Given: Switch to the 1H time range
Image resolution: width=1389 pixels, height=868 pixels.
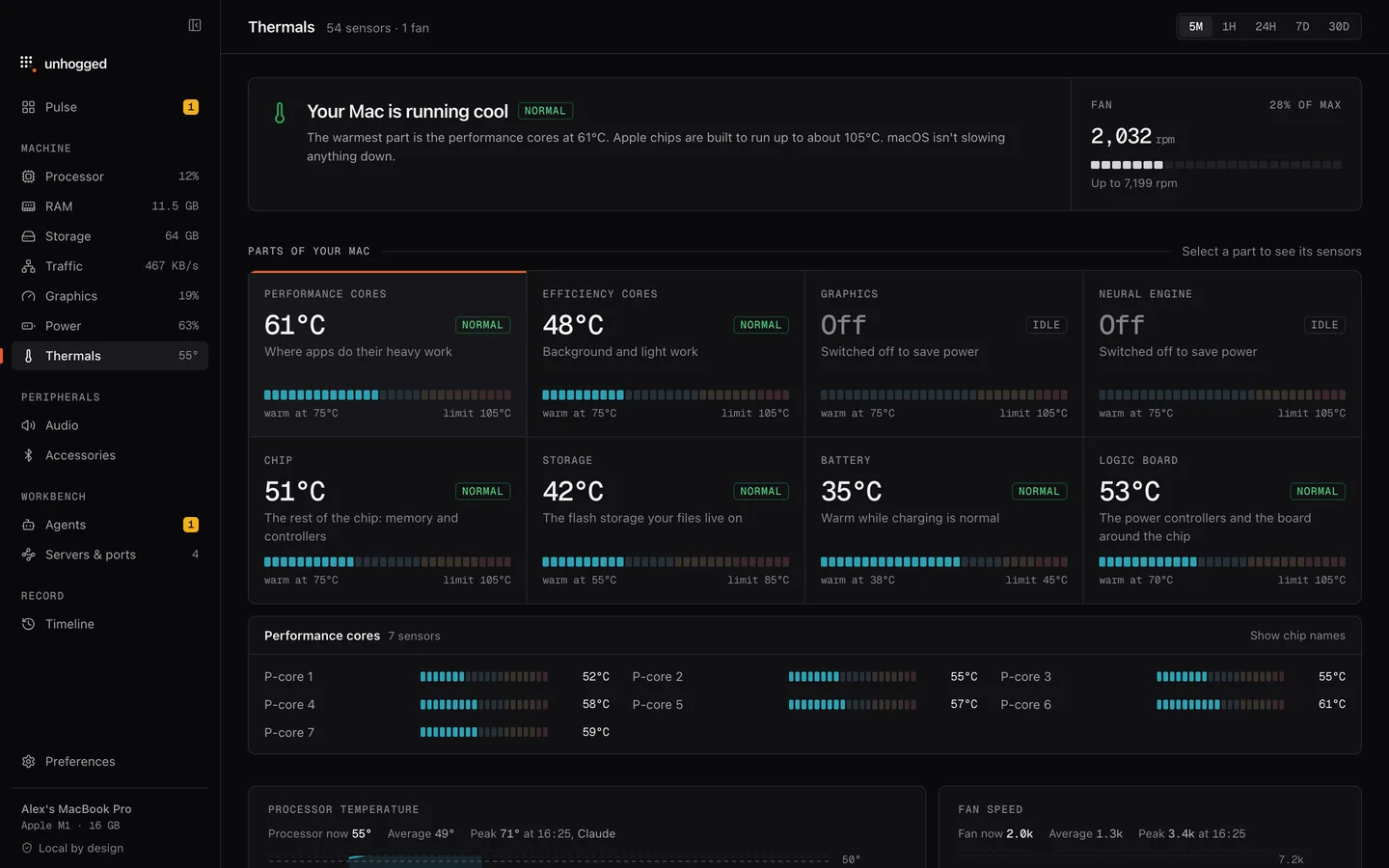Looking at the screenshot, I should 1229,27.
